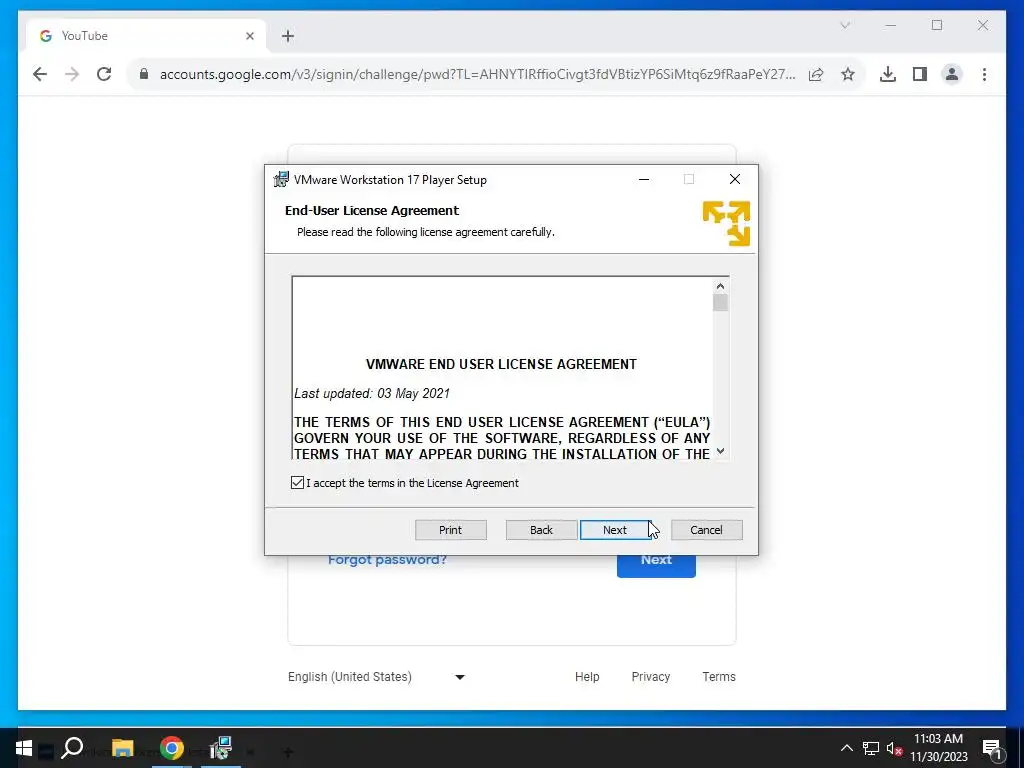Open the taskbar clock and date
The image size is (1024, 768).
click(x=938, y=748)
